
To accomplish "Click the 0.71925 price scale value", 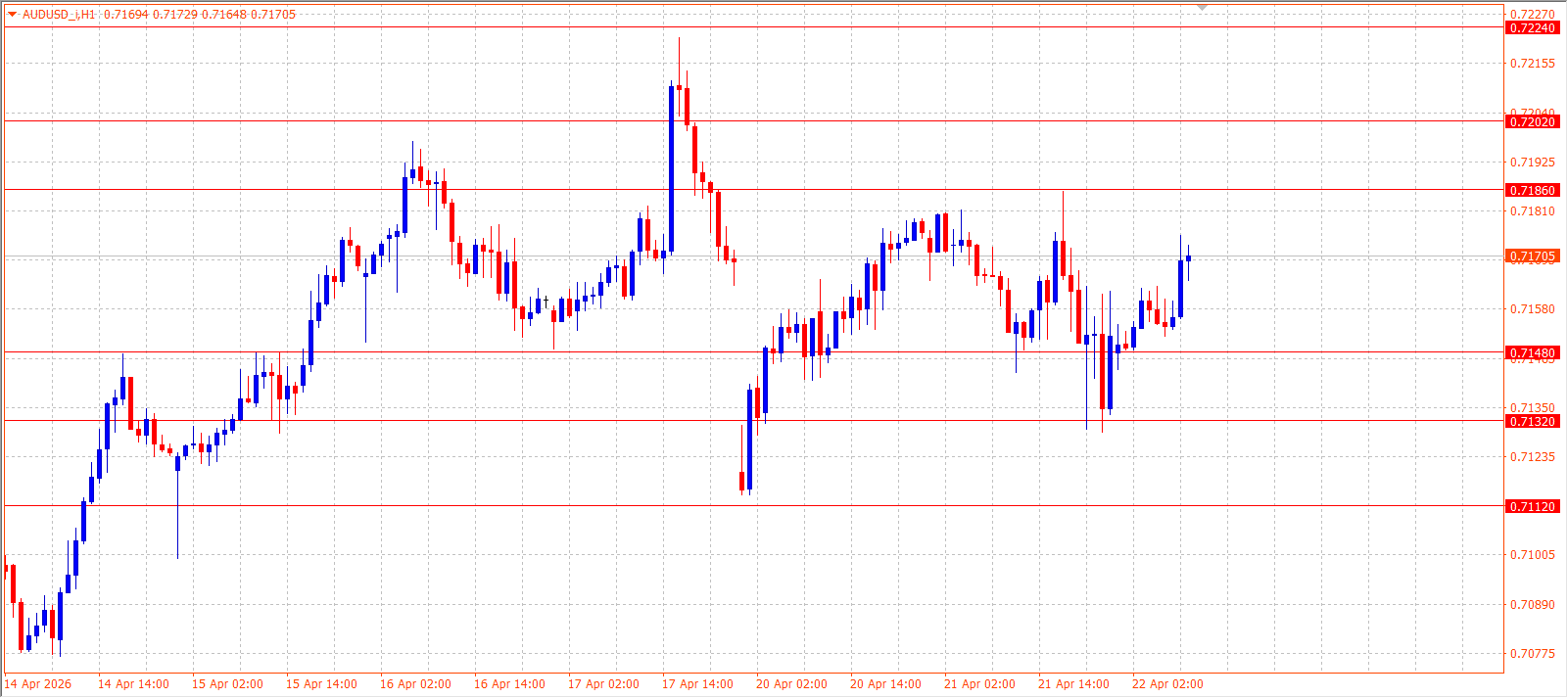I will (x=1533, y=163).
